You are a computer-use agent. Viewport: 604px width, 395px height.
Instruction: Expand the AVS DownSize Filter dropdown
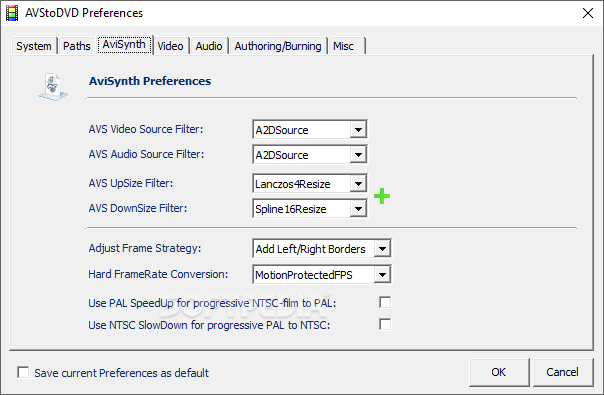pyautogui.click(x=358, y=209)
